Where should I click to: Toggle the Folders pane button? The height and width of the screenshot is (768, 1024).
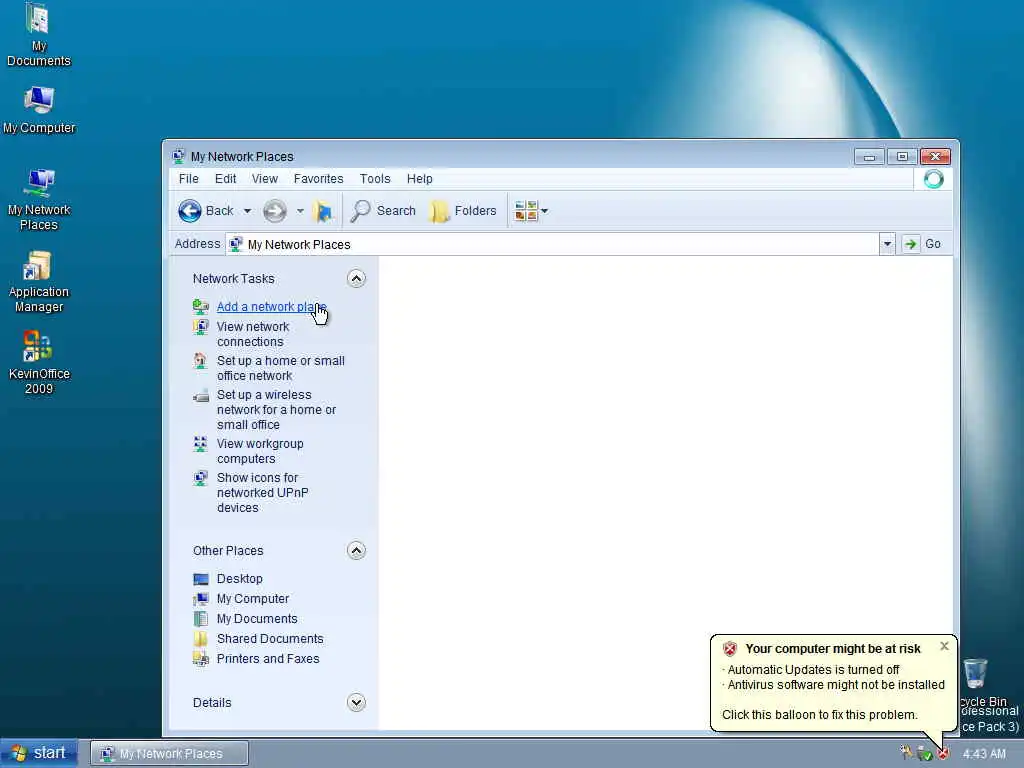click(x=463, y=211)
